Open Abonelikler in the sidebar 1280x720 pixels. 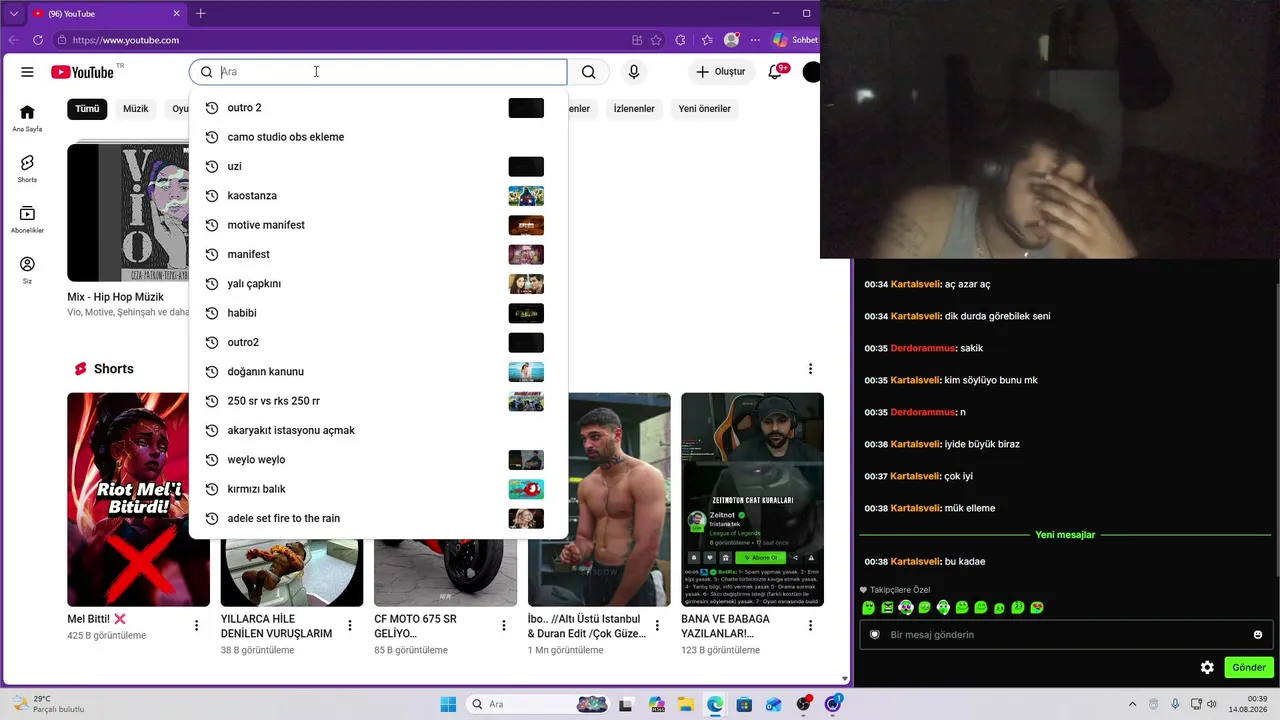tap(27, 220)
